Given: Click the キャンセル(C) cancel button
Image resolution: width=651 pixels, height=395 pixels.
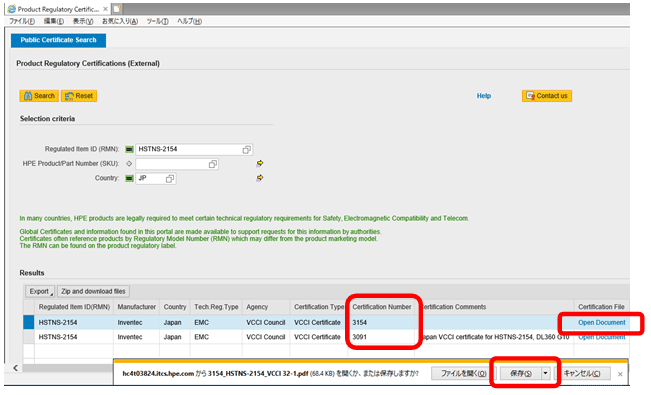Looking at the screenshot, I should [x=582, y=373].
